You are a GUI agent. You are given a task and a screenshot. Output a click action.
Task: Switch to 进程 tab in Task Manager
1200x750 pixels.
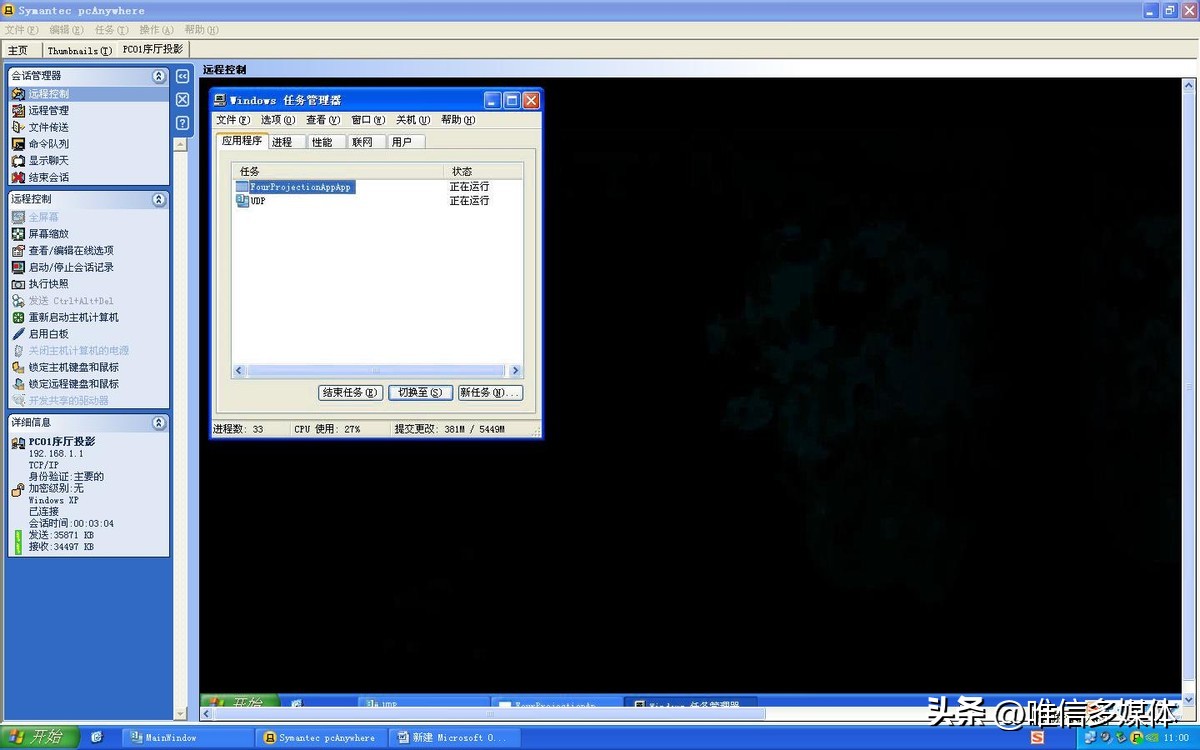tap(282, 142)
